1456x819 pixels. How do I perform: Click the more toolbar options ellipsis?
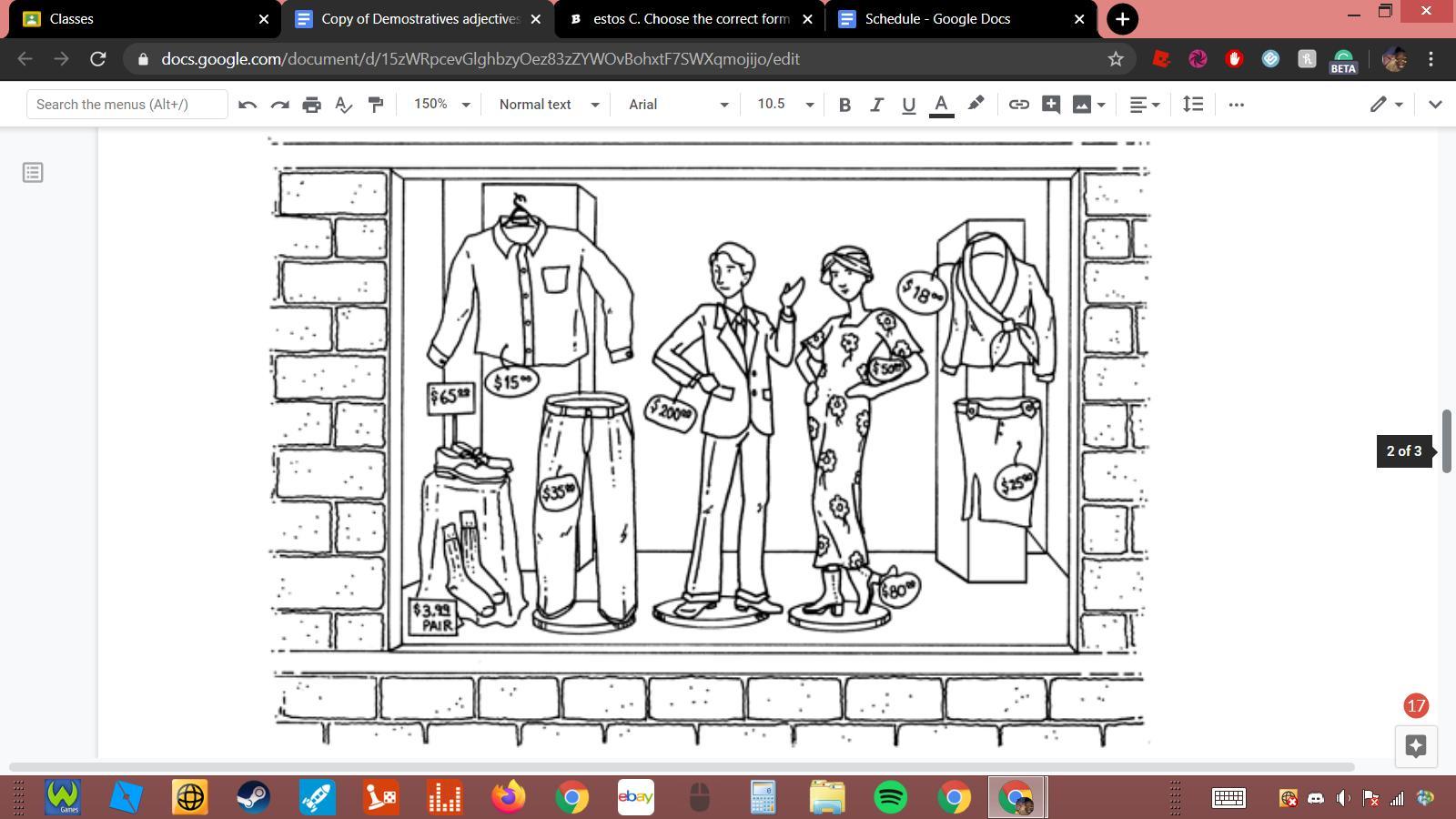click(1236, 105)
